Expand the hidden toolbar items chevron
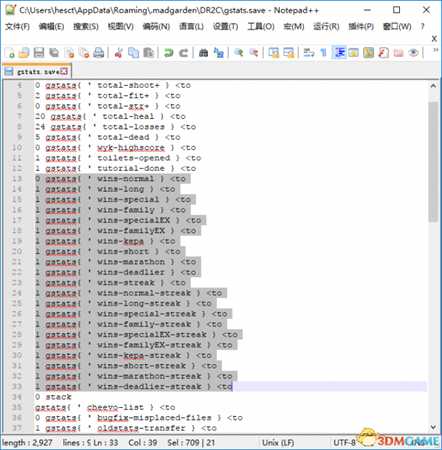 pos(435,50)
